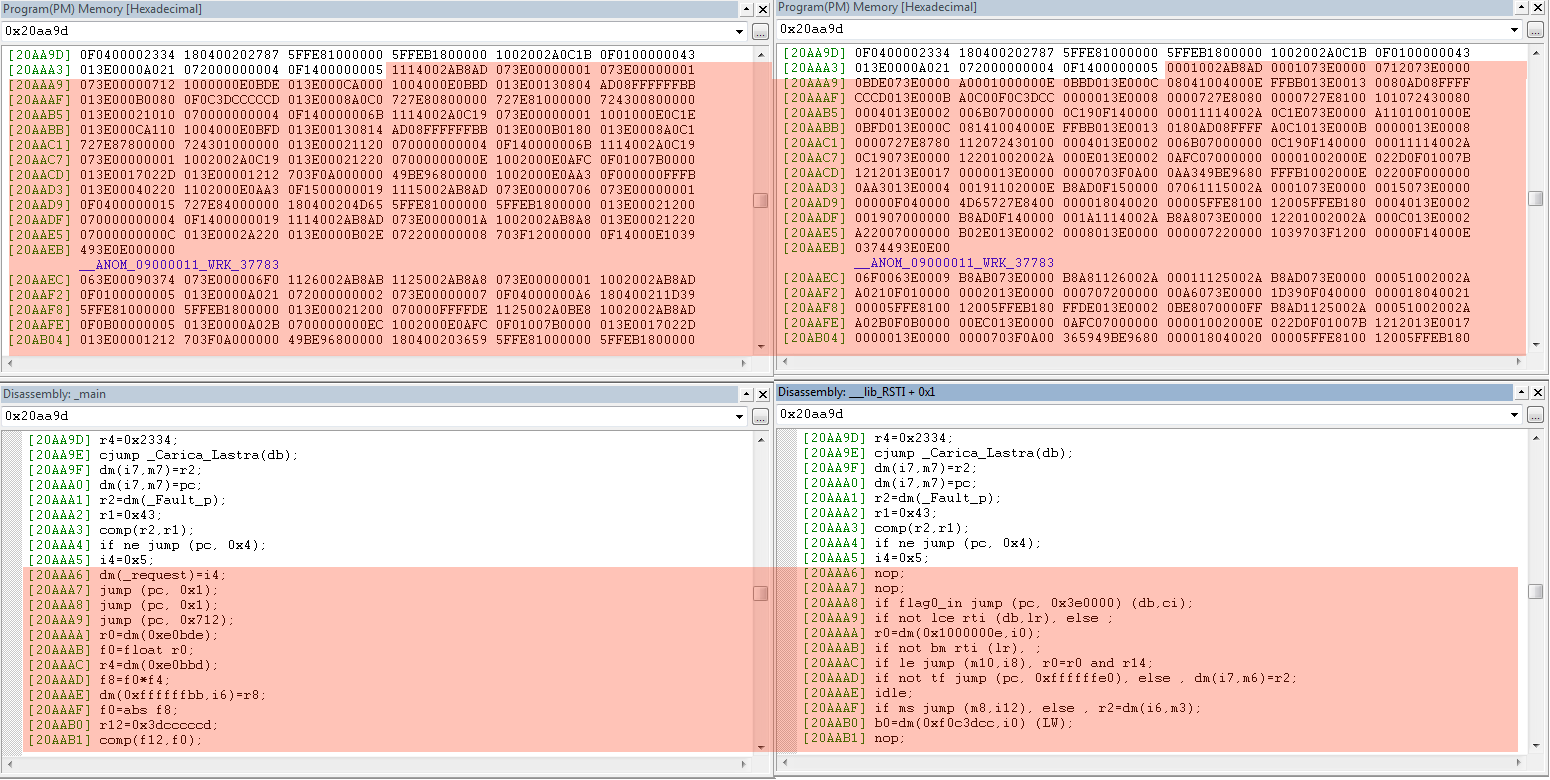Click address [20AAEB] row in left memory panel
The height and width of the screenshot is (780, 1550).
click(x=91, y=250)
